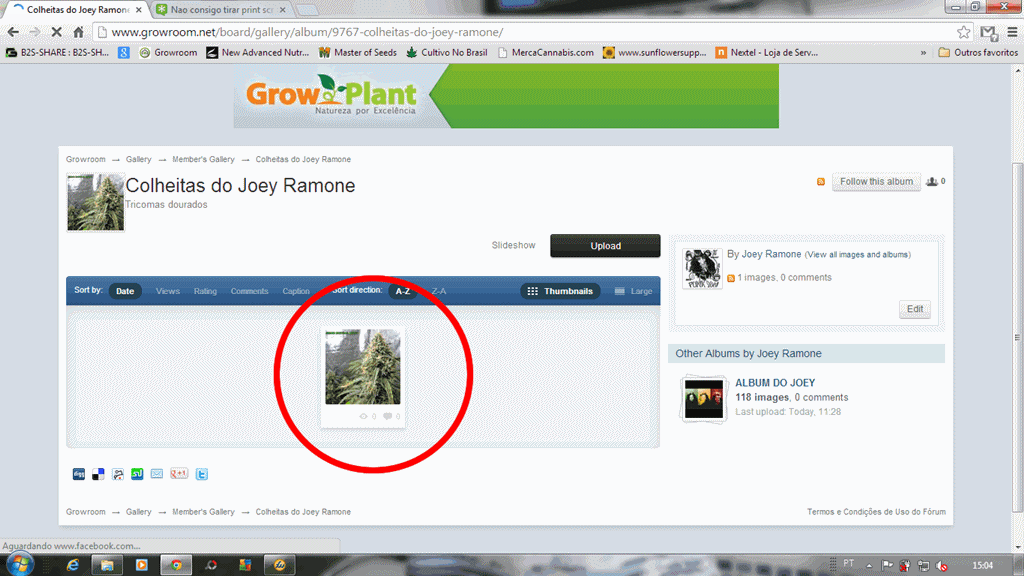Open Internet Explorer from the taskbar
The width and height of the screenshot is (1024, 576).
[72, 565]
